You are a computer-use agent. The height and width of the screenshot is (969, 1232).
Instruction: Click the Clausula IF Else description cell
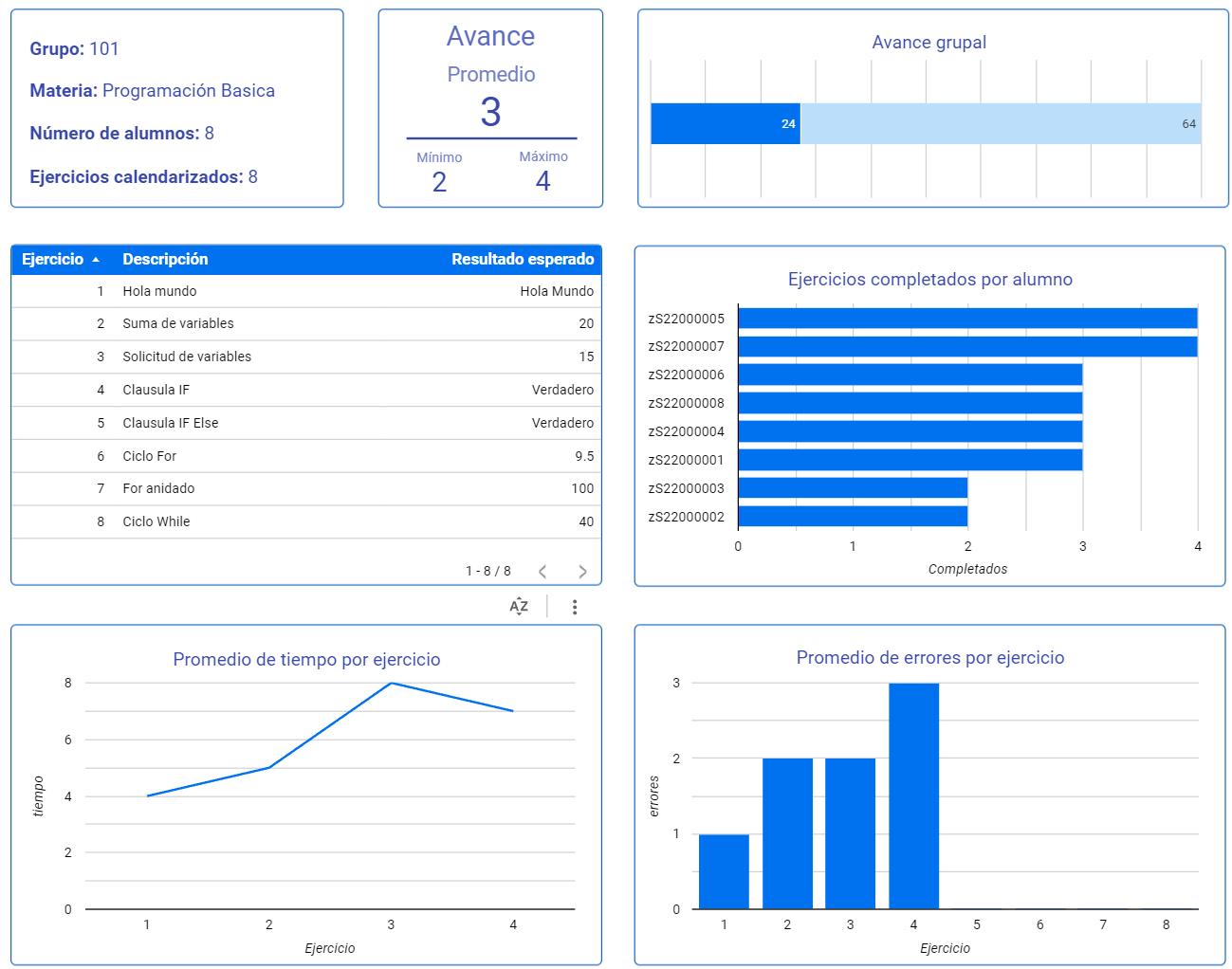pyautogui.click(x=171, y=423)
